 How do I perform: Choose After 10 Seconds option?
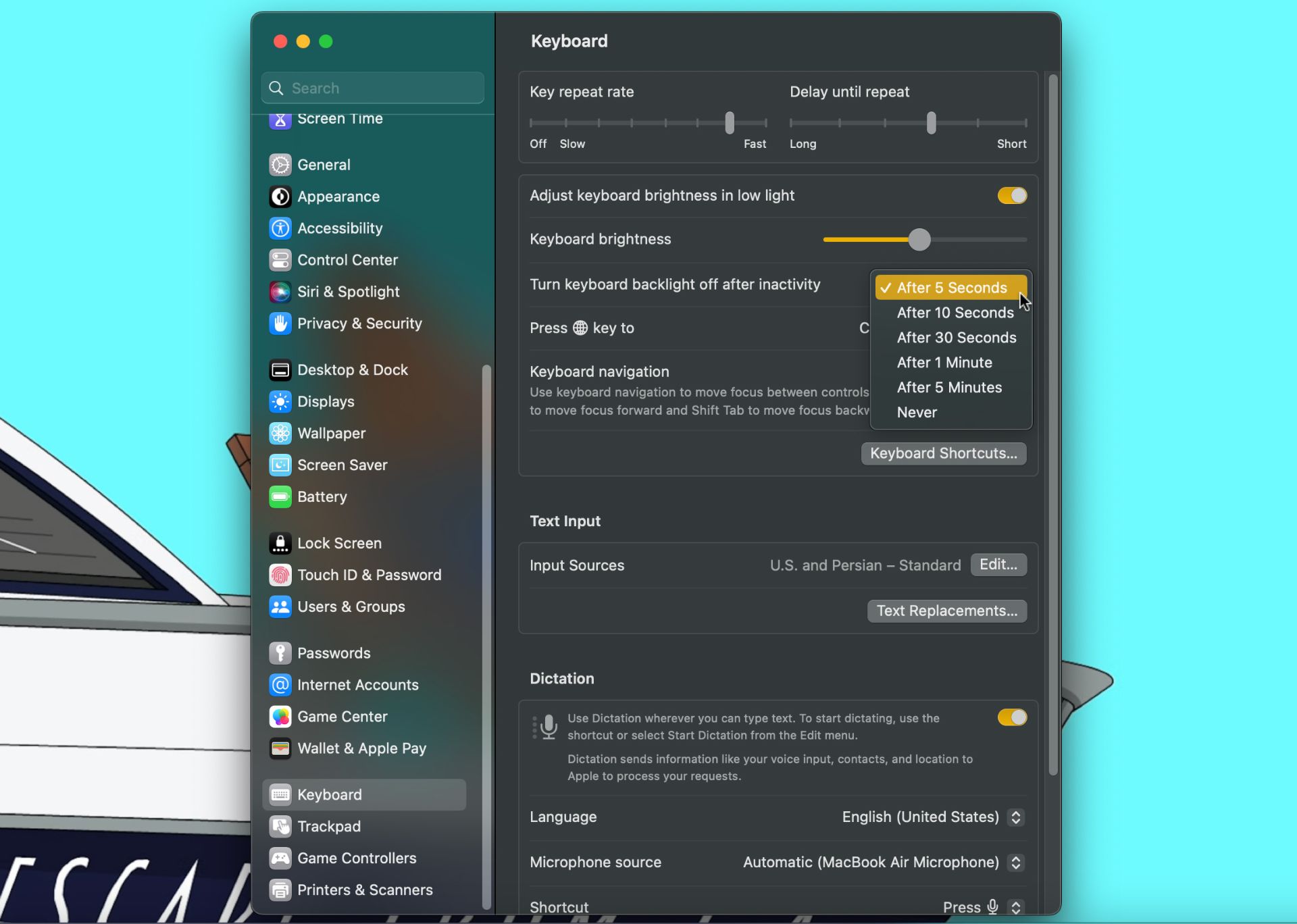tap(951, 313)
